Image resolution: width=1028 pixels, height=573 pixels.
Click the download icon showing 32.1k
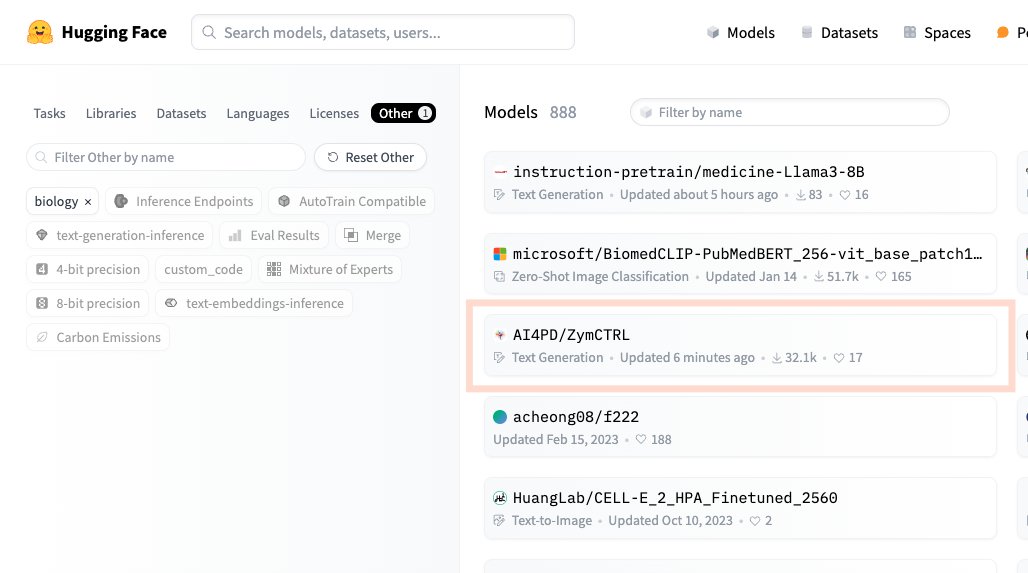coord(777,358)
